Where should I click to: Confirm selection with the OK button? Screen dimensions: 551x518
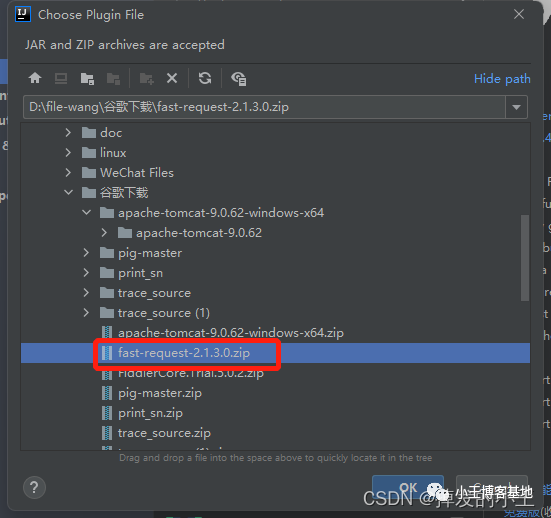pos(408,487)
